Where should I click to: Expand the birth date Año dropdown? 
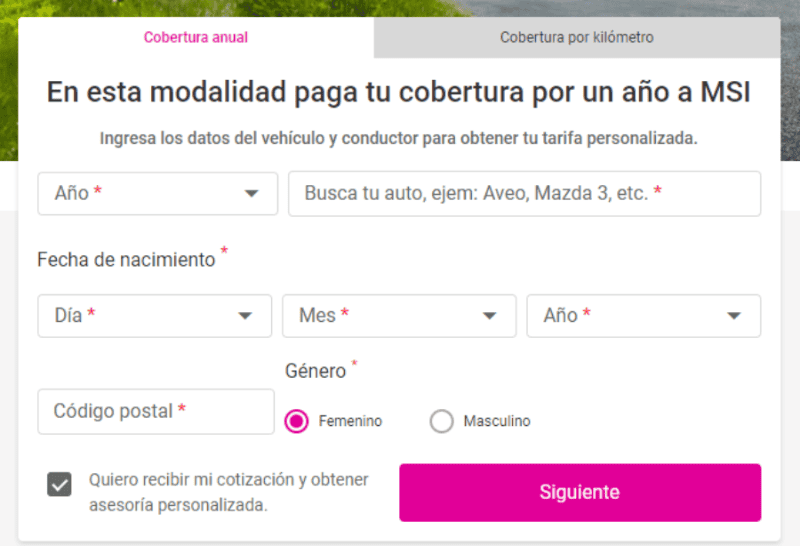pos(643,315)
